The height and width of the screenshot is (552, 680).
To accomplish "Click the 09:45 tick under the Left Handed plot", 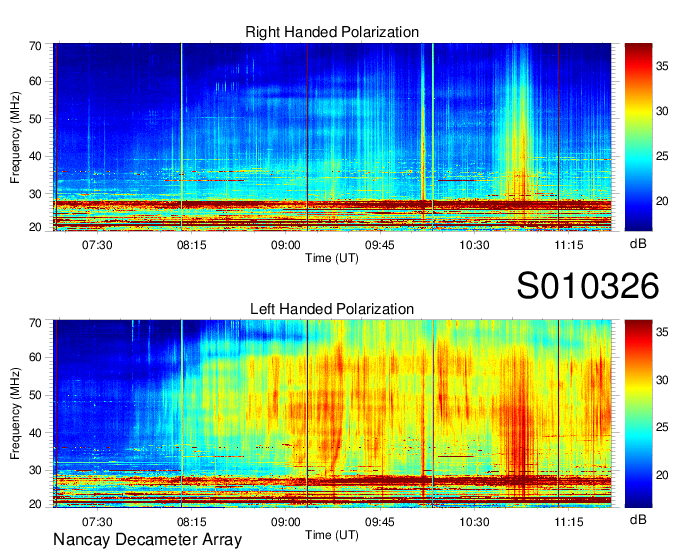I will pos(380,522).
